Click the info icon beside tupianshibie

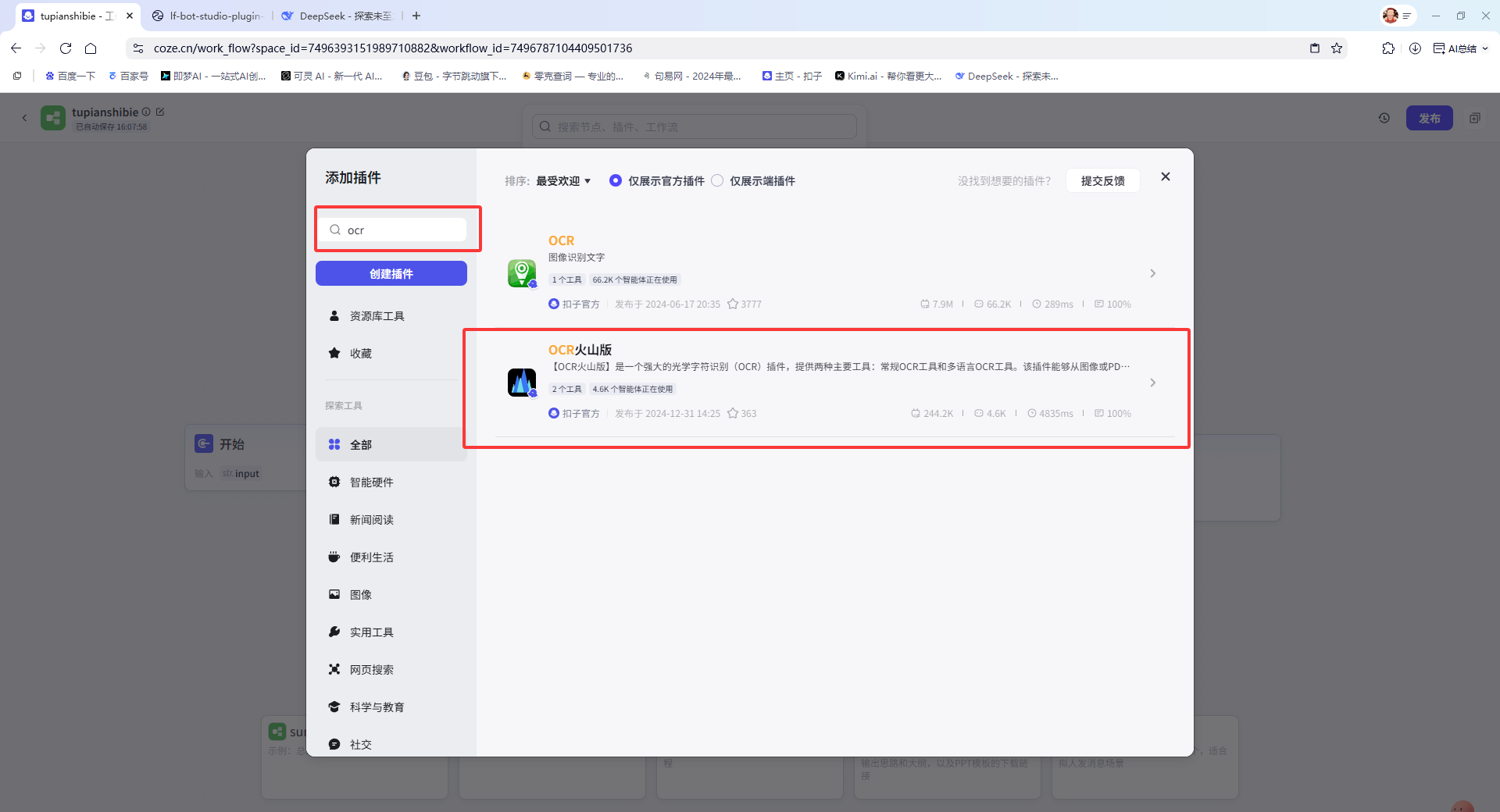point(146,112)
